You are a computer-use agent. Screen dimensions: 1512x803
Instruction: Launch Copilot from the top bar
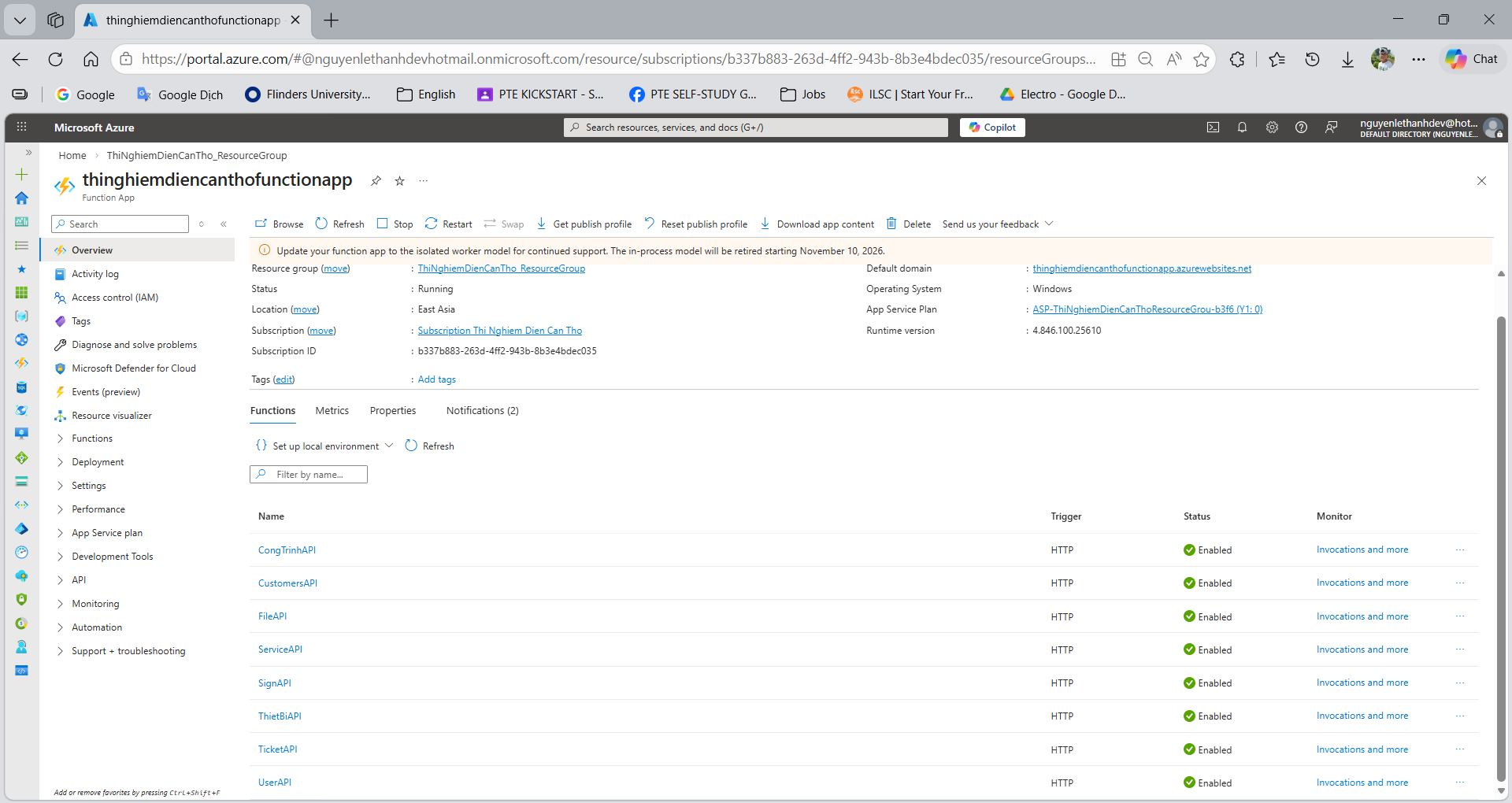pyautogui.click(x=991, y=127)
